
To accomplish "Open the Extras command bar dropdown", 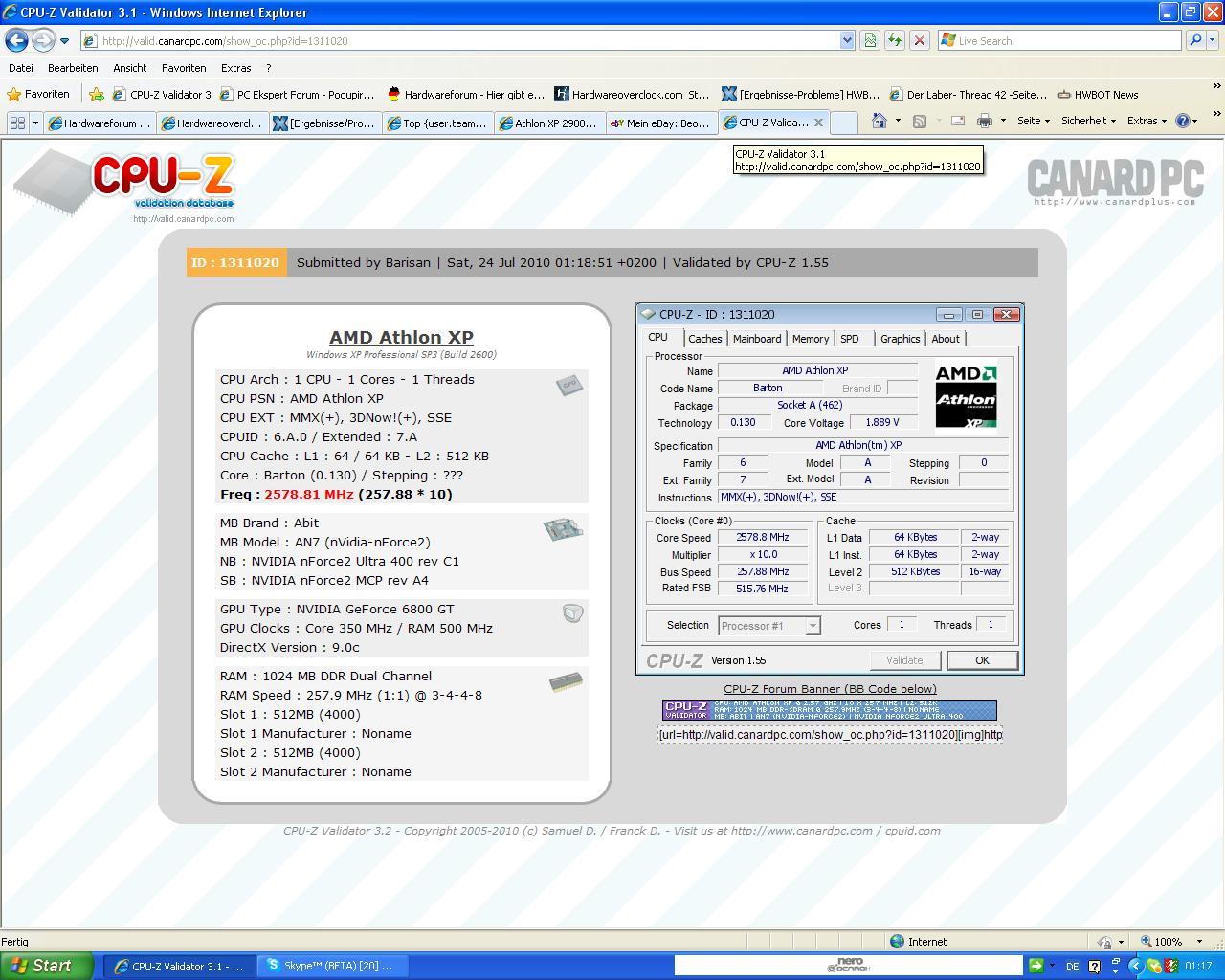I will pyautogui.click(x=1147, y=121).
